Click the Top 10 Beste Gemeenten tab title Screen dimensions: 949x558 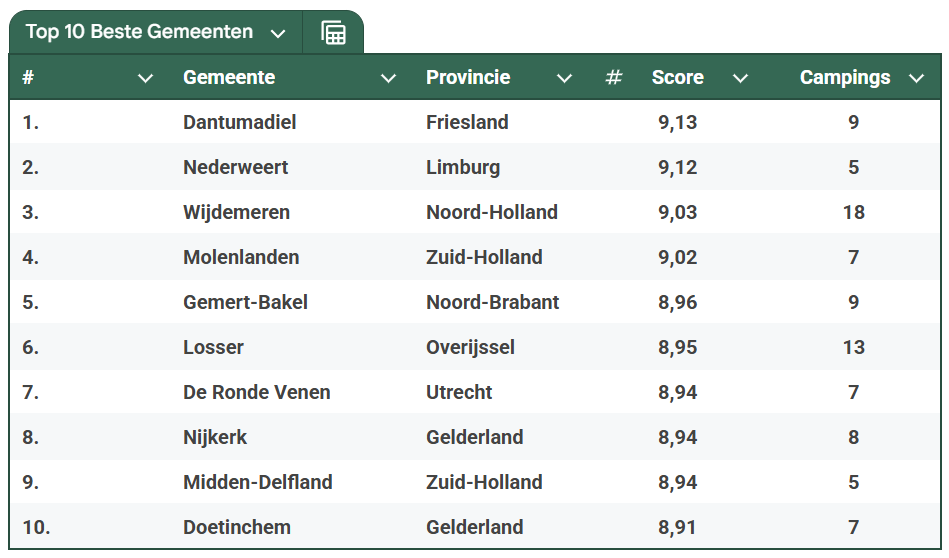pyautogui.click(x=139, y=31)
